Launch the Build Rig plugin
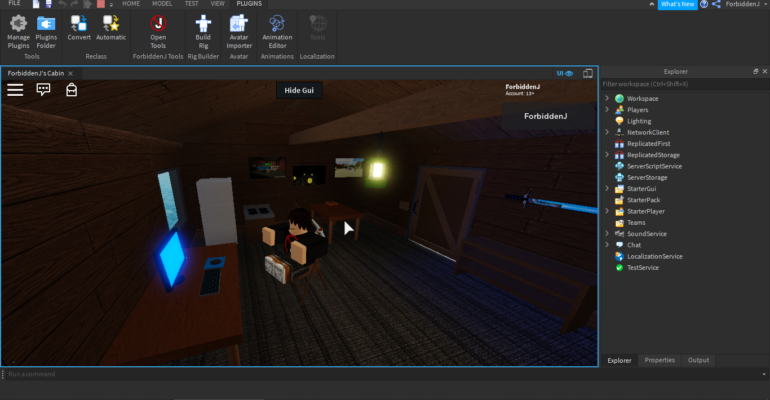The height and width of the screenshot is (400, 770). [x=203, y=32]
